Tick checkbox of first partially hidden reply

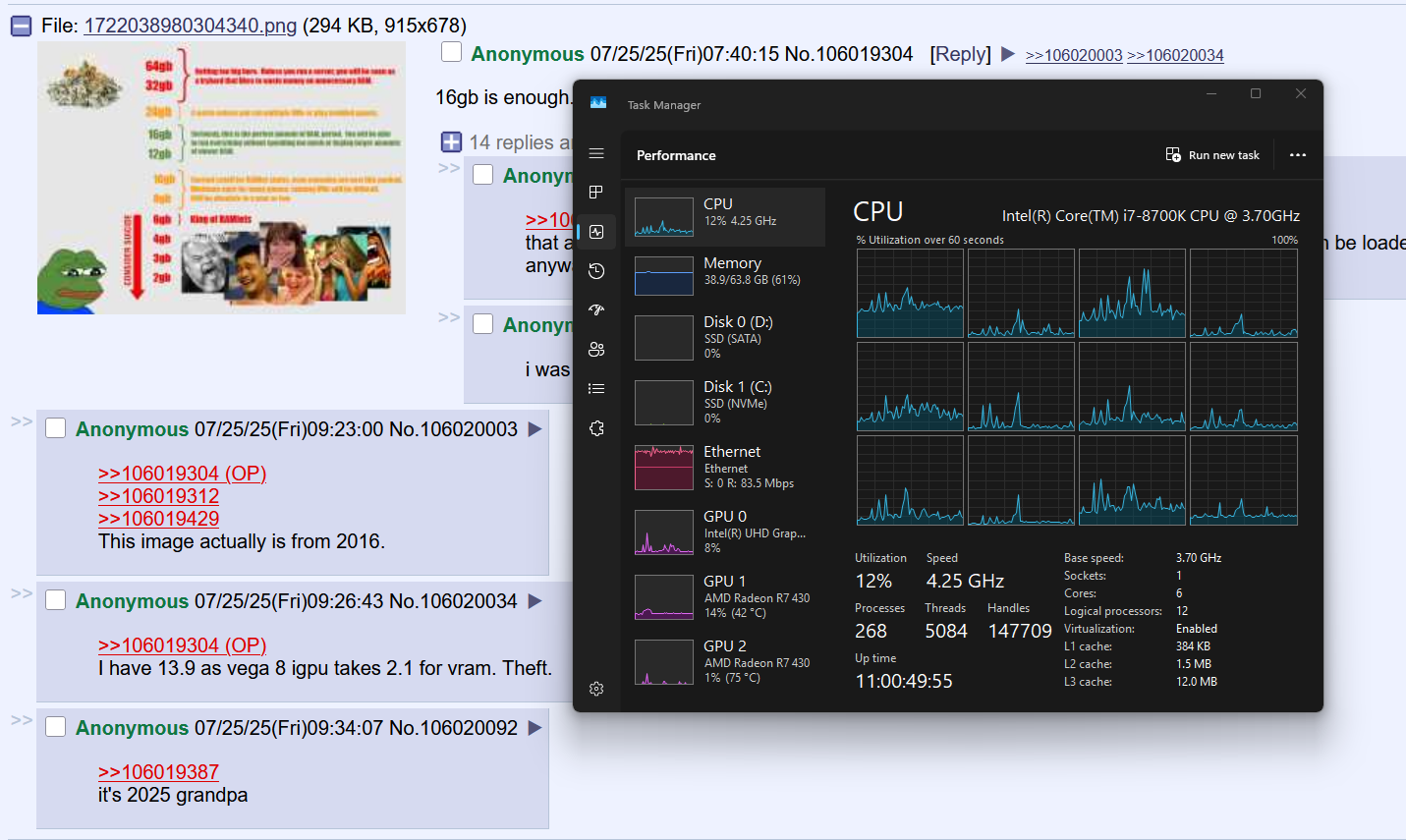coord(483,174)
